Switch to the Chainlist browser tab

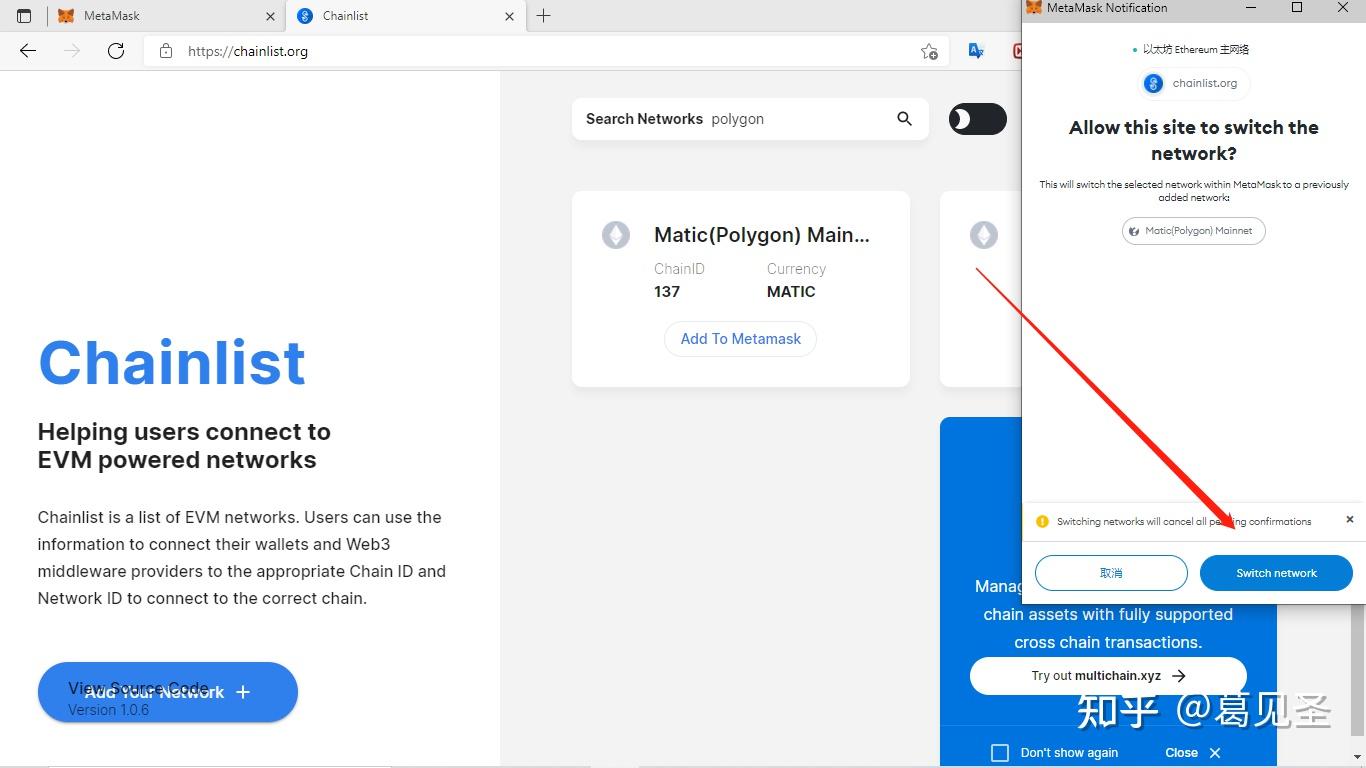tap(400, 16)
